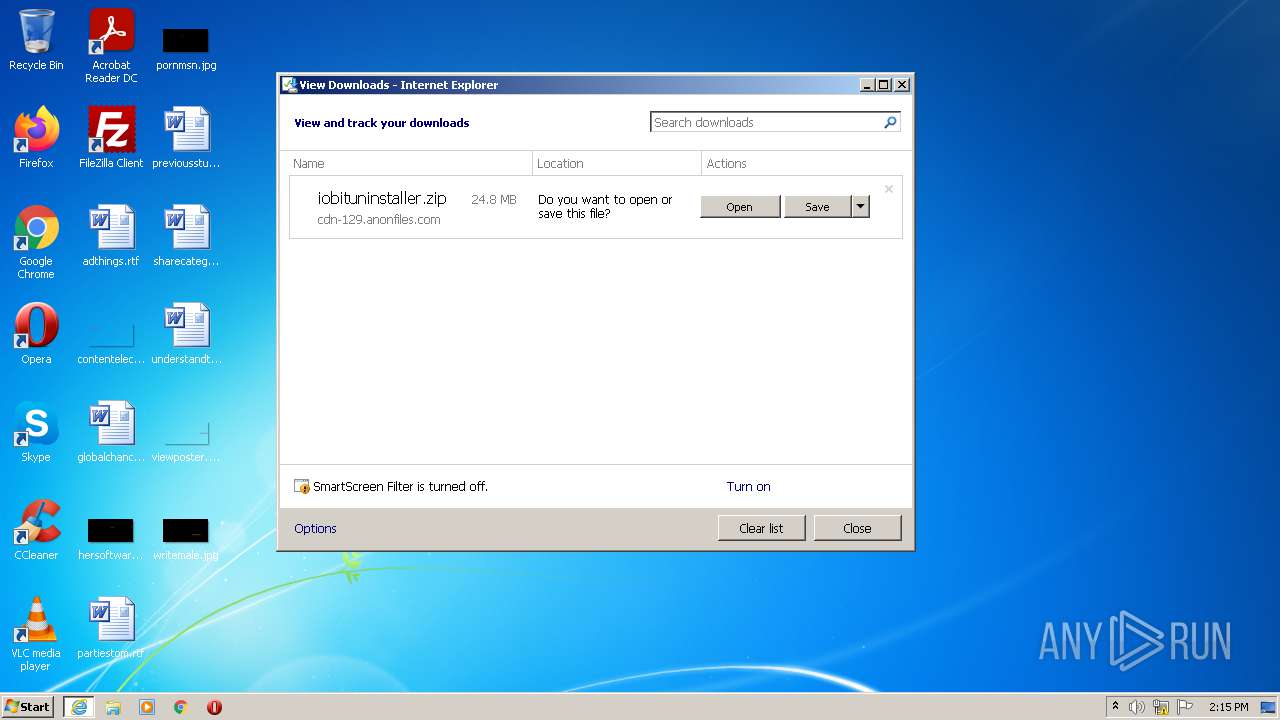The image size is (1280, 720).
Task: Focus the Search downloads field
Action: 775,122
